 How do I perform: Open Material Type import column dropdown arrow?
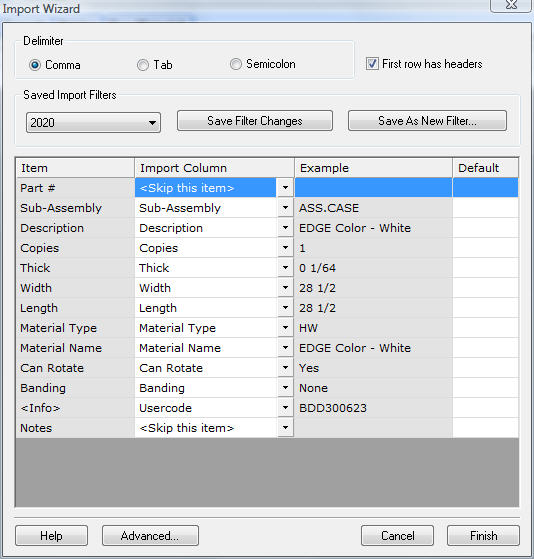tap(285, 327)
